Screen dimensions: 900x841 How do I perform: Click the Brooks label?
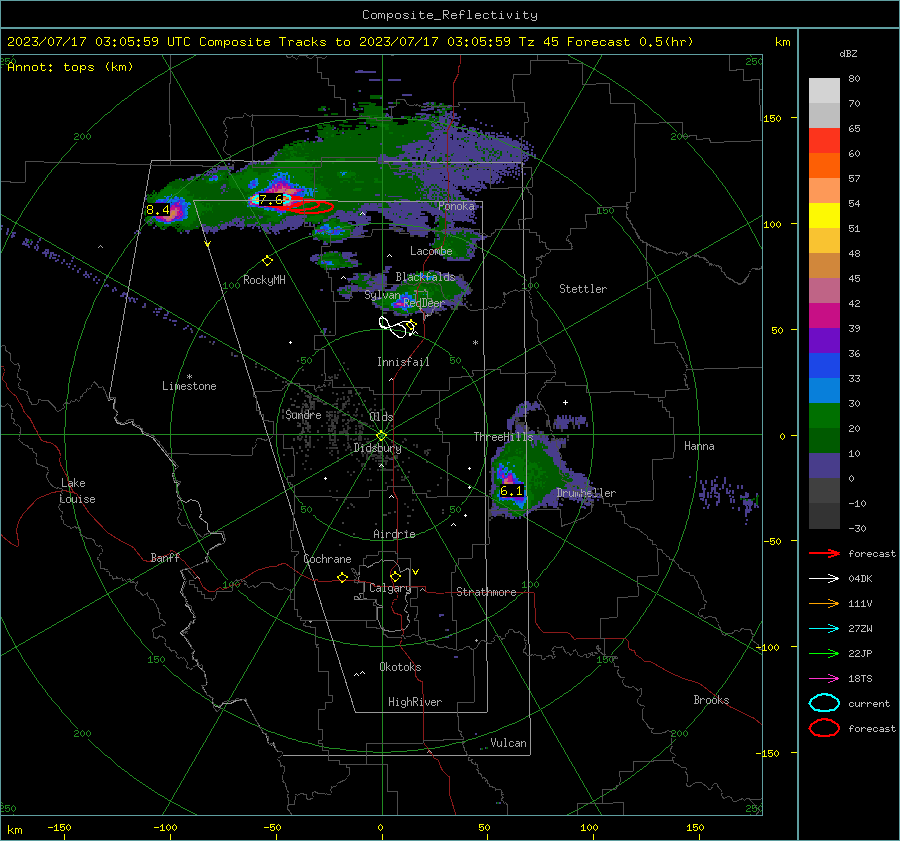point(711,700)
